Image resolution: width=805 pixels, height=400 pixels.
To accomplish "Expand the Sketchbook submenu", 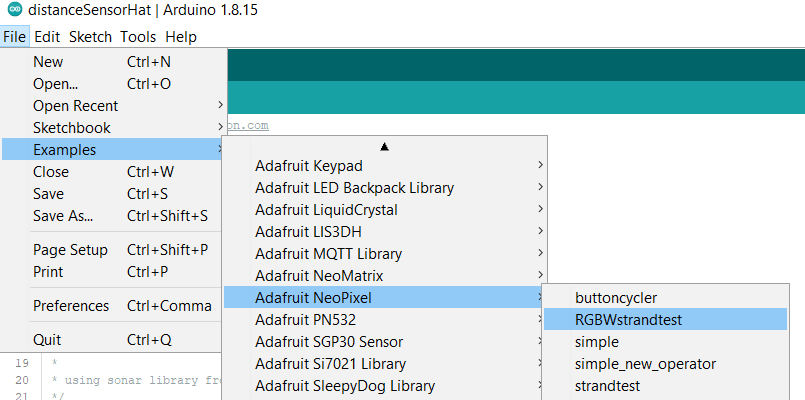I will pos(114,128).
